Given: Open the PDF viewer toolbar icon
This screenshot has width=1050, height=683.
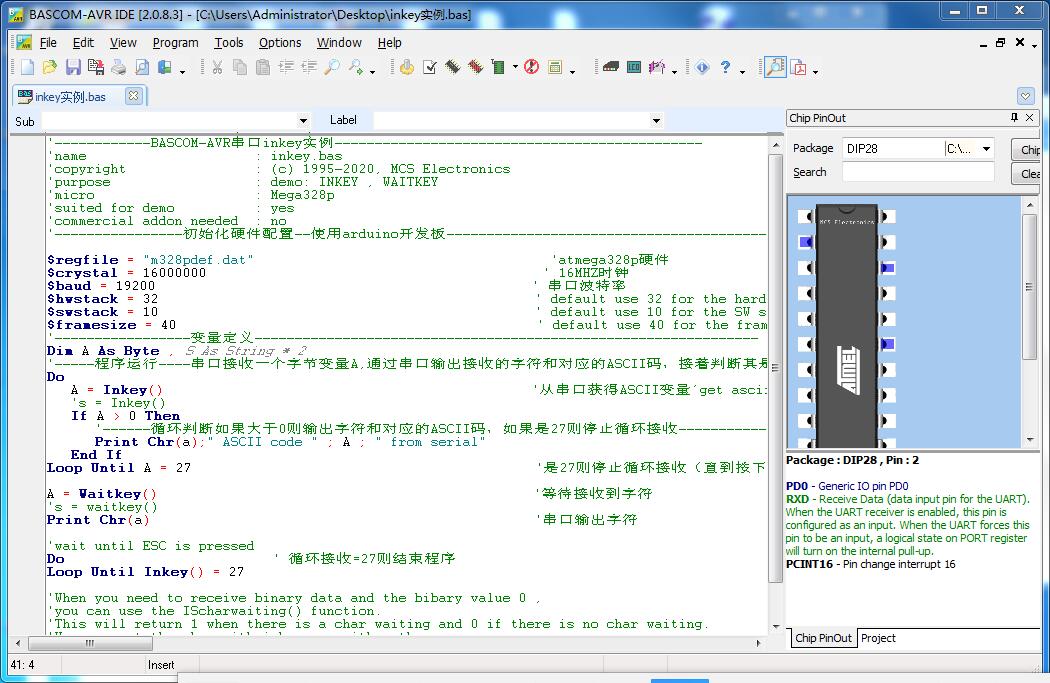Looking at the screenshot, I should (x=798, y=67).
